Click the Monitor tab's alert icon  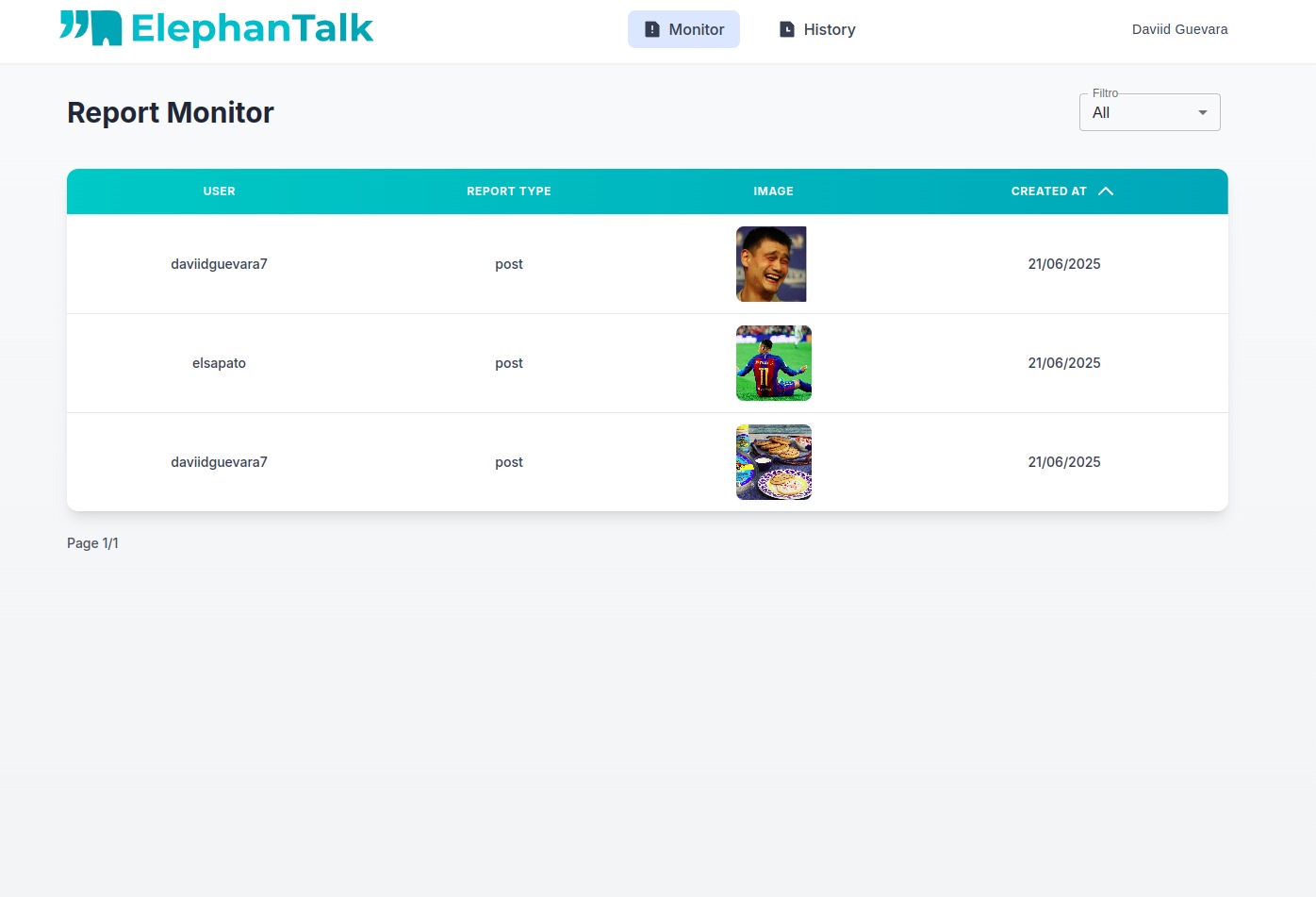click(x=651, y=29)
